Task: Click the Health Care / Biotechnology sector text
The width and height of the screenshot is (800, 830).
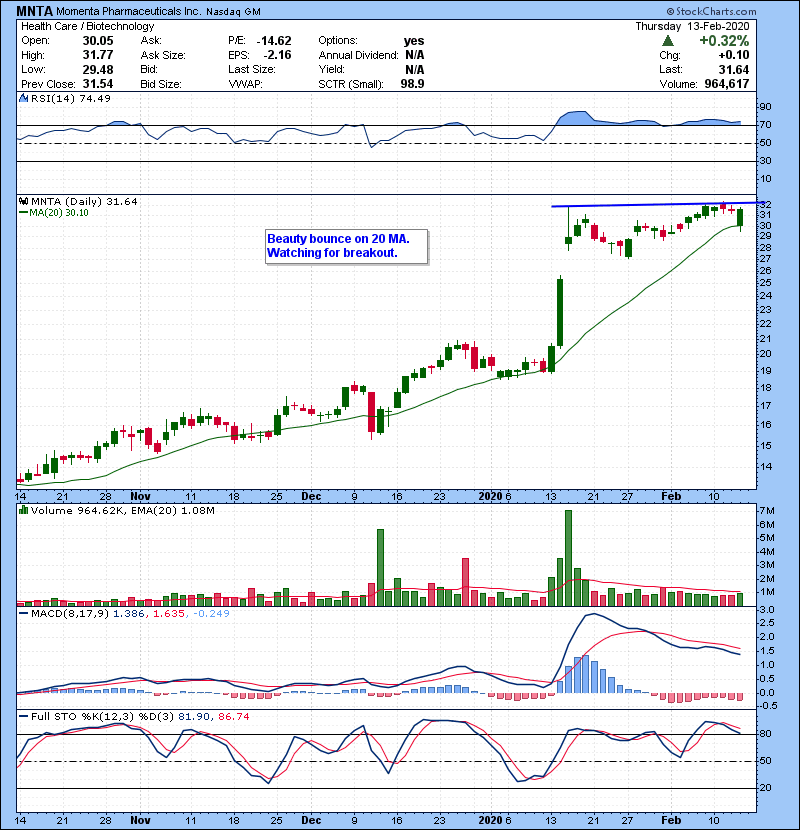Action: 87,26
